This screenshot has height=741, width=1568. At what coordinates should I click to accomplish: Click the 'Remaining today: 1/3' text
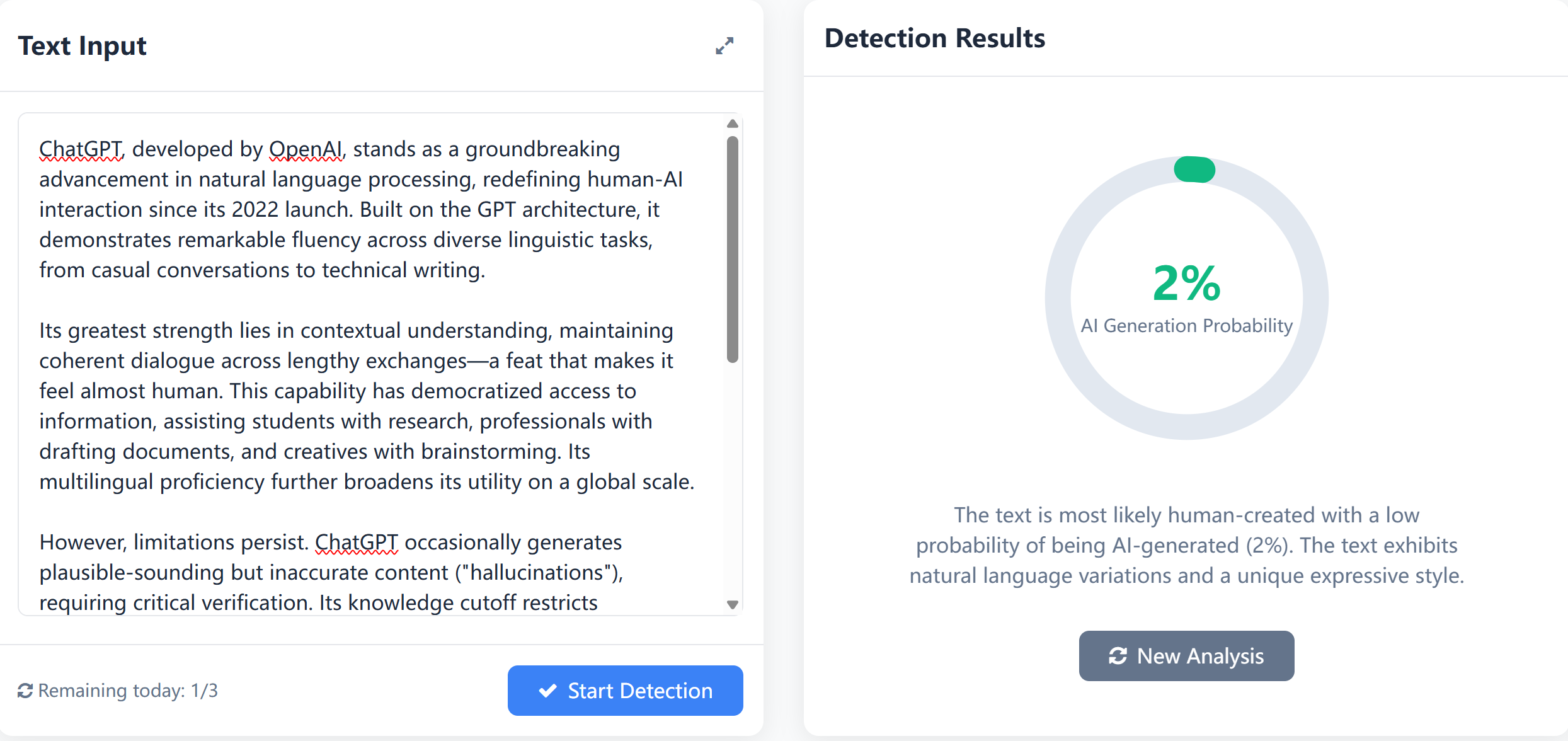click(x=128, y=691)
